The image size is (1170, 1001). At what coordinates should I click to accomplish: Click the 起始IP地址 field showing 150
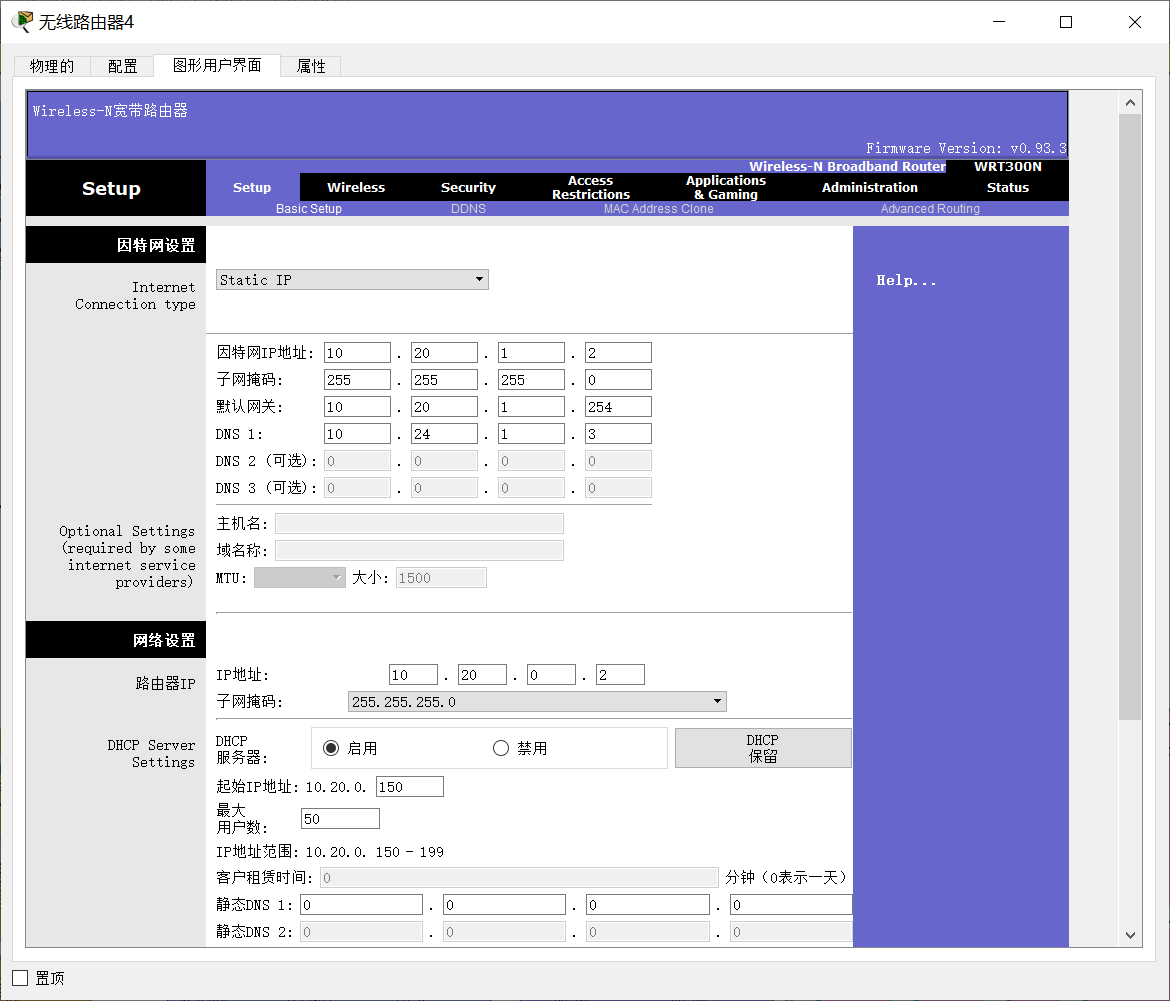point(410,786)
